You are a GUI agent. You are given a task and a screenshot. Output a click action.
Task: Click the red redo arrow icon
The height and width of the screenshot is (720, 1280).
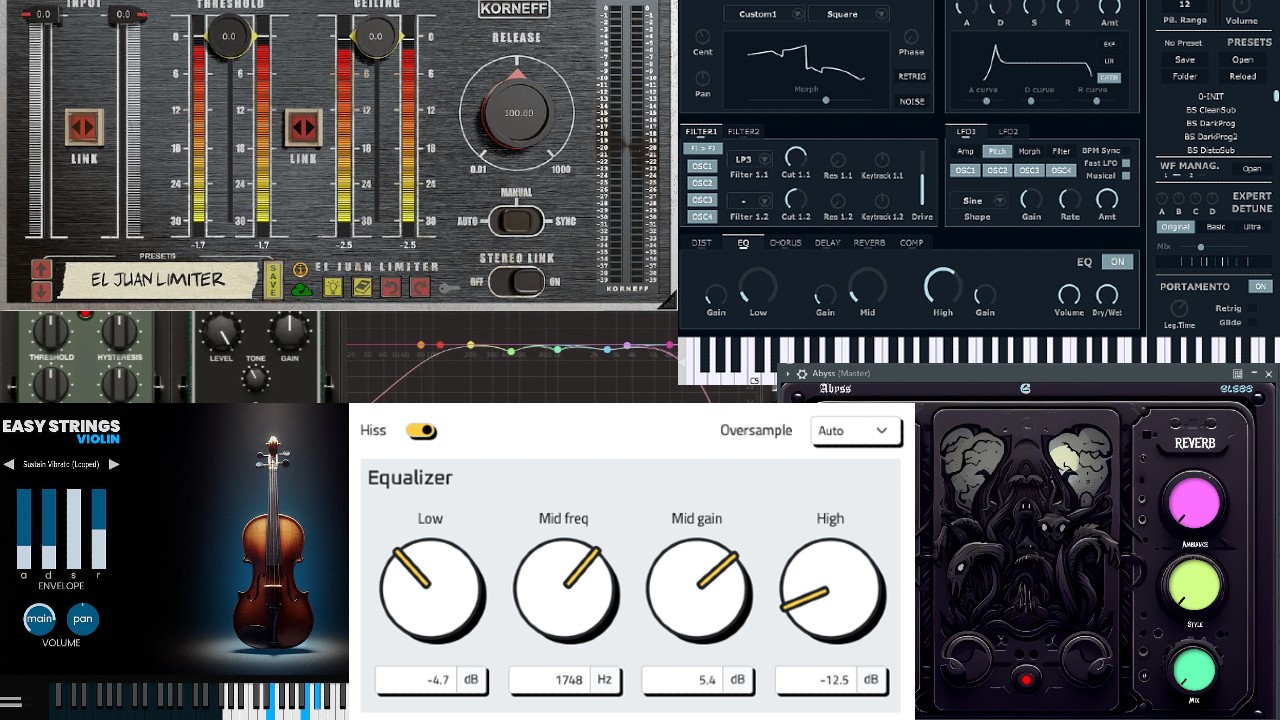[x=420, y=288]
